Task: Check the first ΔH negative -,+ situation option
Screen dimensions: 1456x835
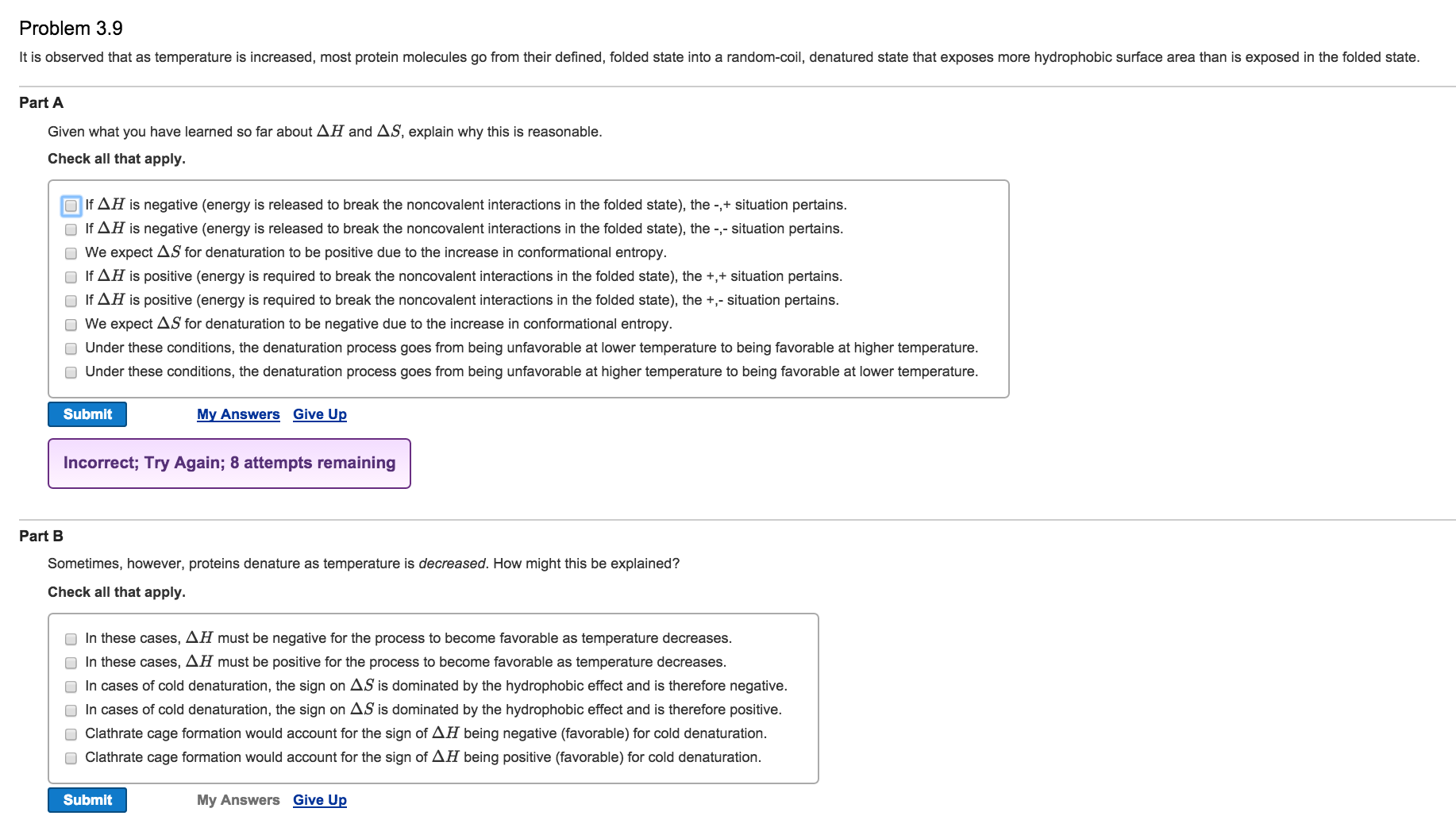Action: click(71, 206)
